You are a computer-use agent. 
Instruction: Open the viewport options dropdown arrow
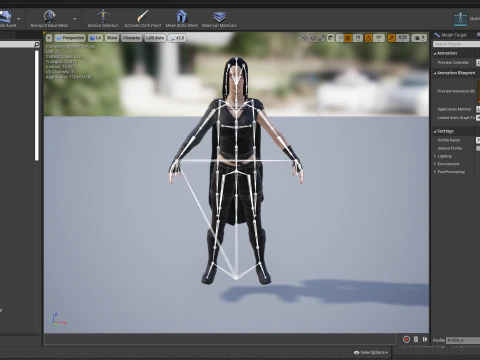[x=49, y=38]
